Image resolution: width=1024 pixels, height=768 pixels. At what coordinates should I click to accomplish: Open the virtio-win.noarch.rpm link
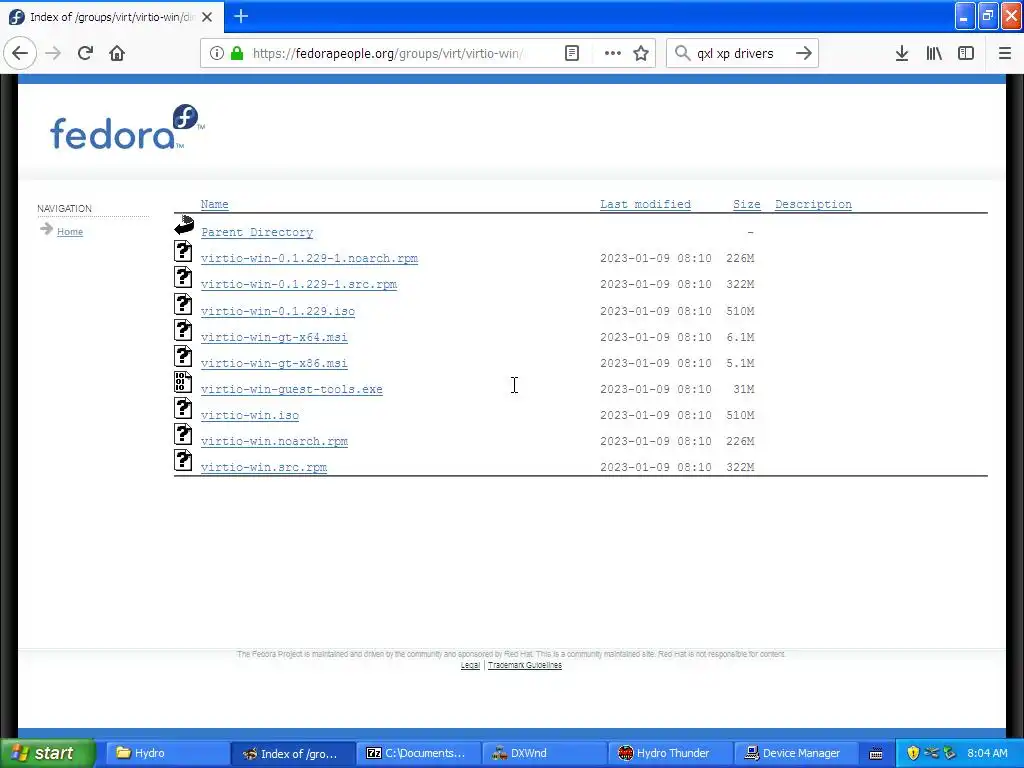click(x=274, y=441)
